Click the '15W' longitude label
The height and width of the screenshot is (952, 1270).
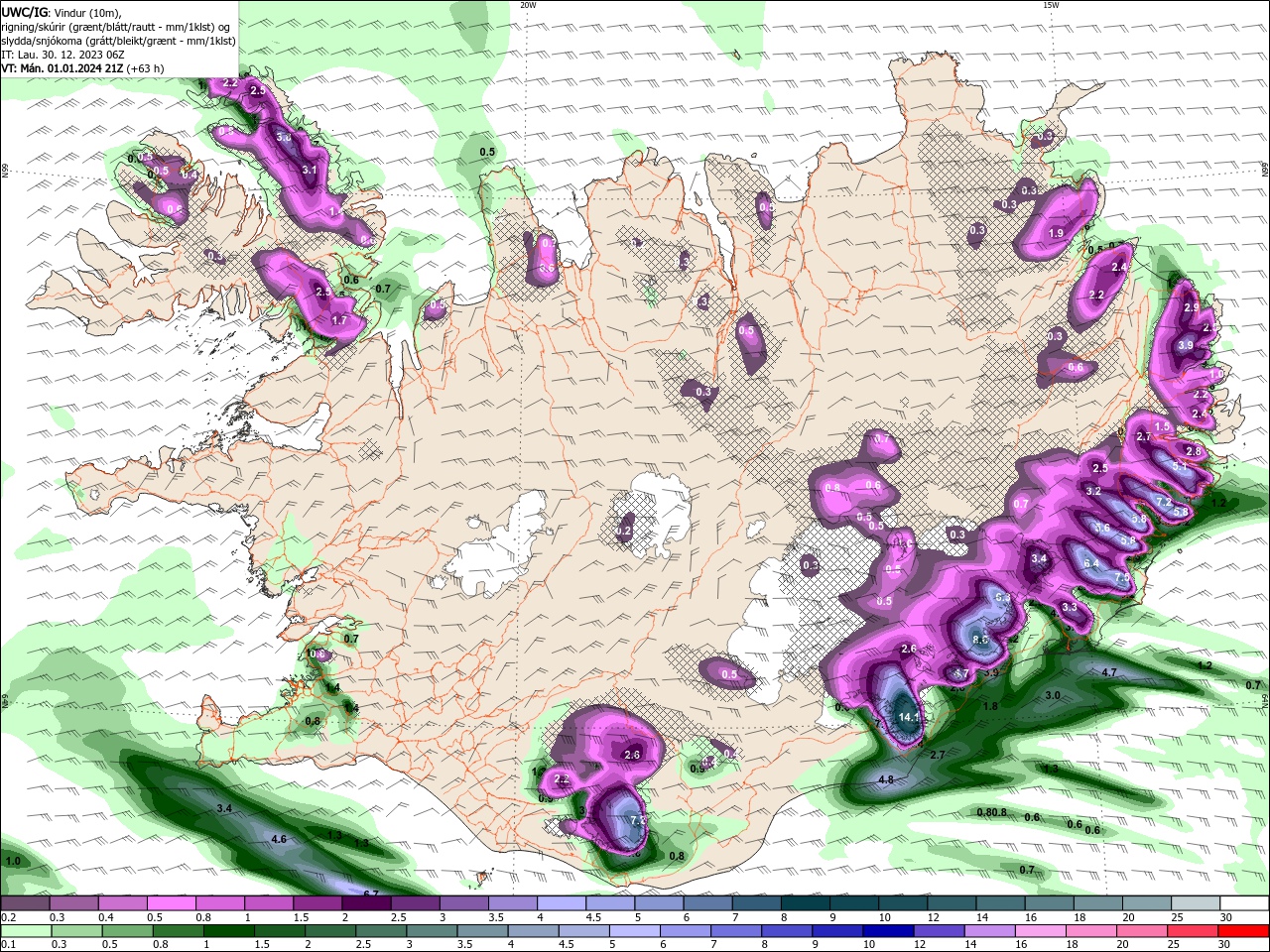point(1051,5)
